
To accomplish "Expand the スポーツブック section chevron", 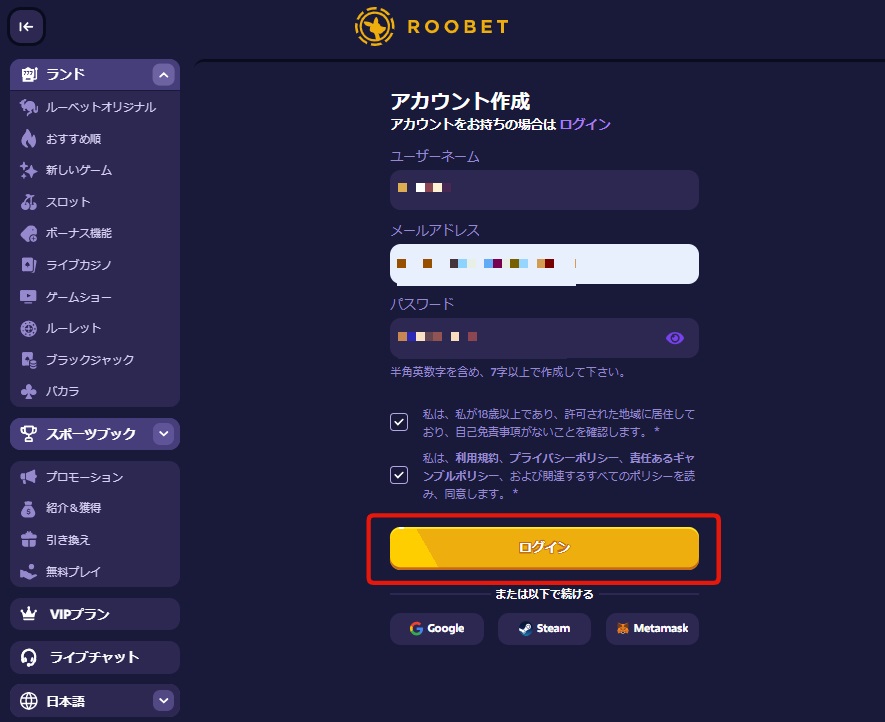I will click(x=164, y=434).
